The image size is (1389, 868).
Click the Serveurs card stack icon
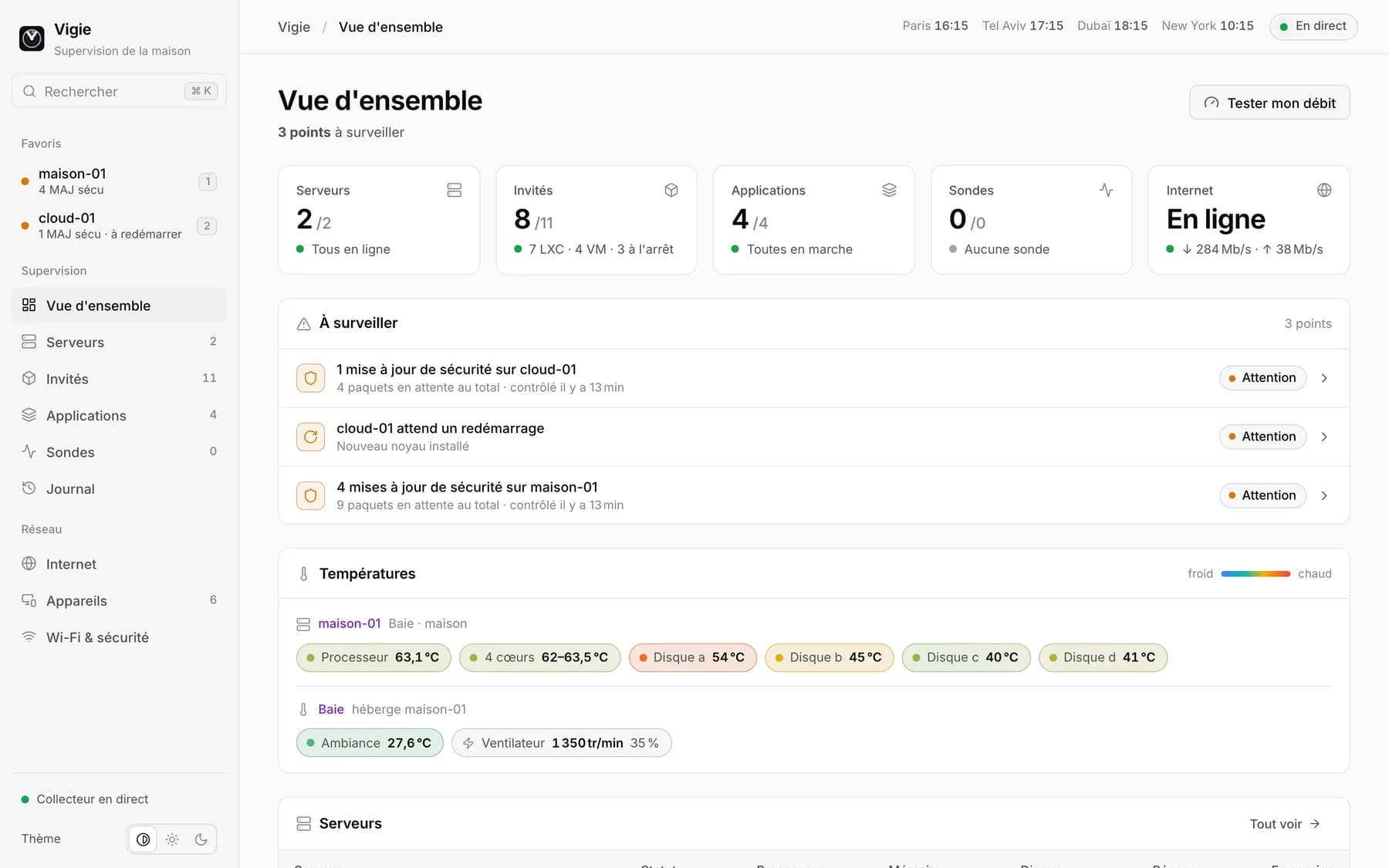pyautogui.click(x=455, y=190)
